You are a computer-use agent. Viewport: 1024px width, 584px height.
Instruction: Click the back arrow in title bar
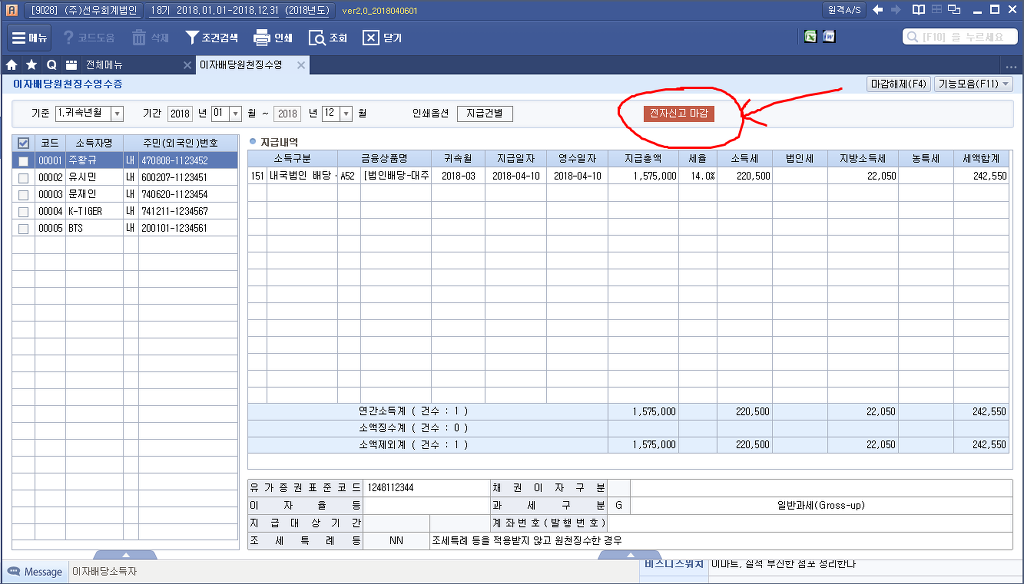click(878, 10)
